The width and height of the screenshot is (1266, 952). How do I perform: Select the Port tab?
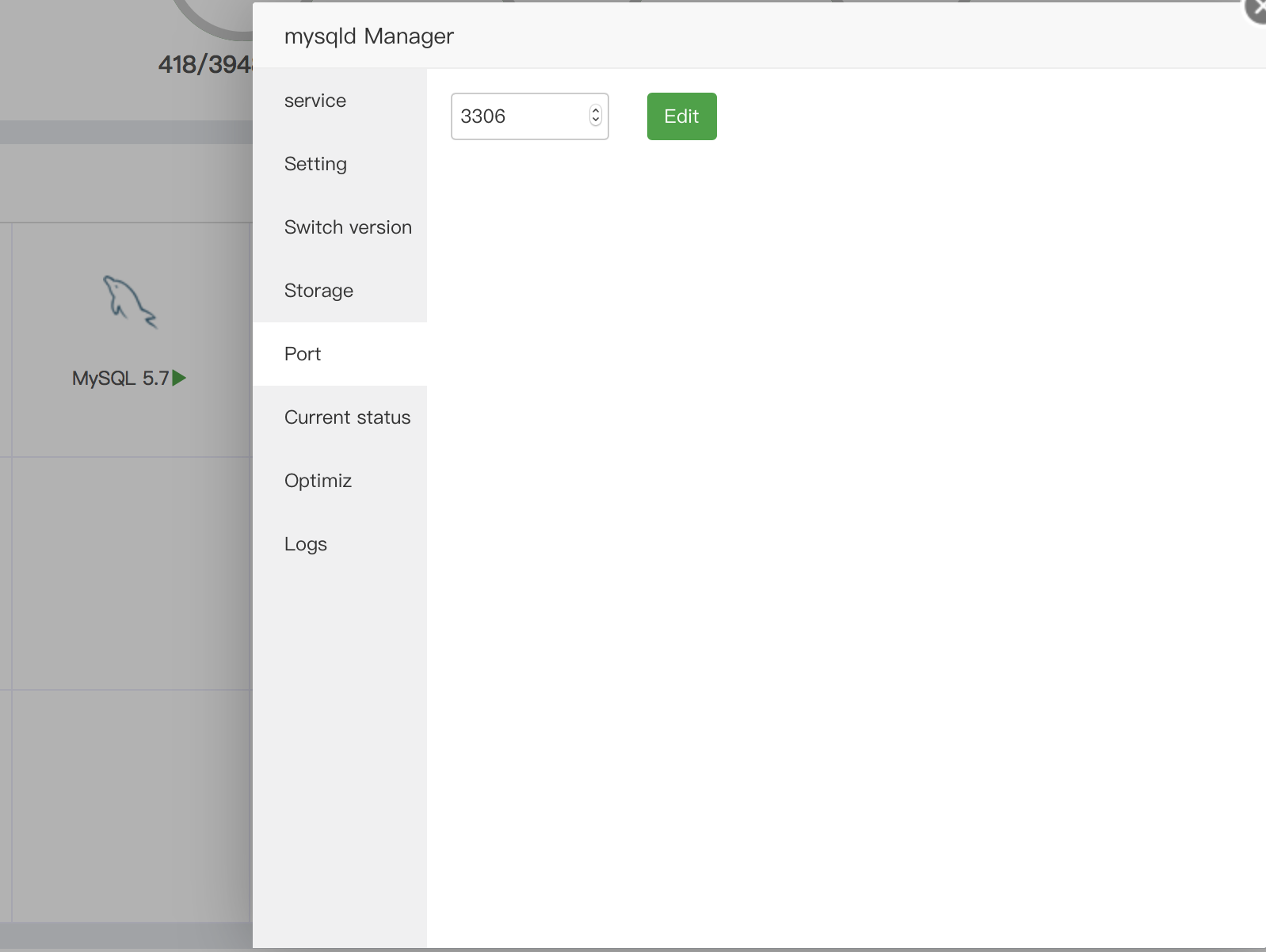coord(339,354)
